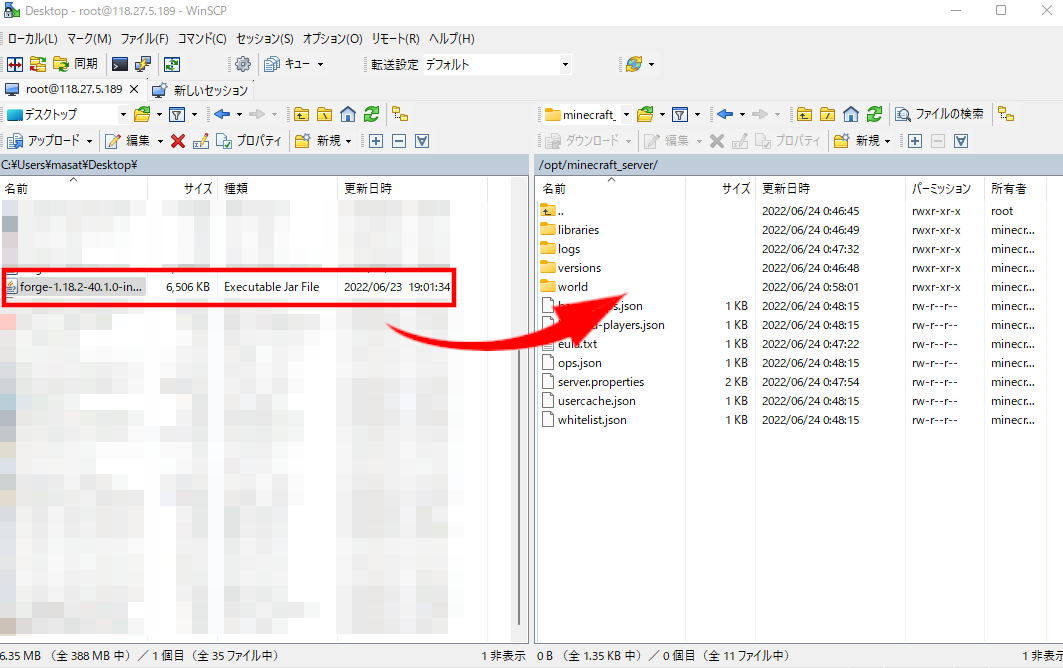Open preferences gear icon
Viewport: 1063px width, 668px height.
pyautogui.click(x=243, y=64)
